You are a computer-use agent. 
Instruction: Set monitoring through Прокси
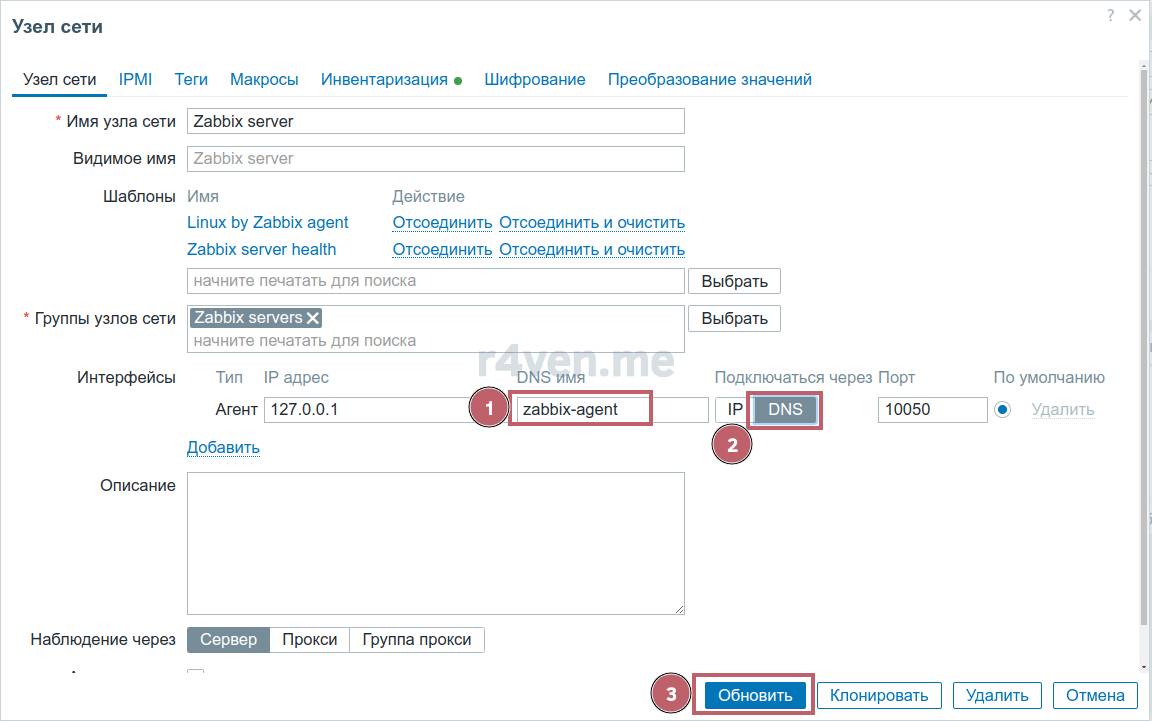[309, 639]
